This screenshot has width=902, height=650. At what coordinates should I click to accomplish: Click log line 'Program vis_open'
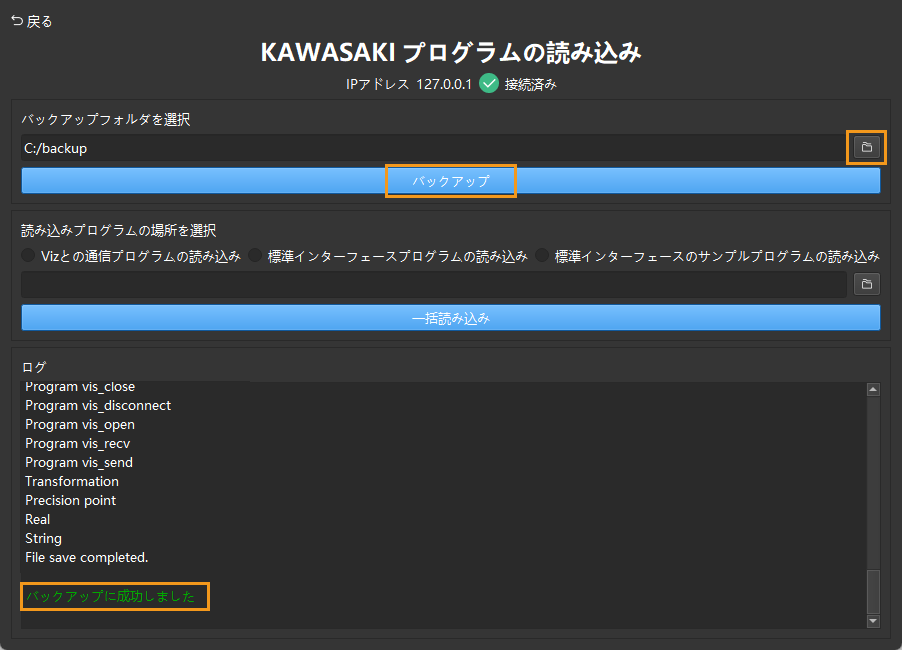click(x=80, y=425)
